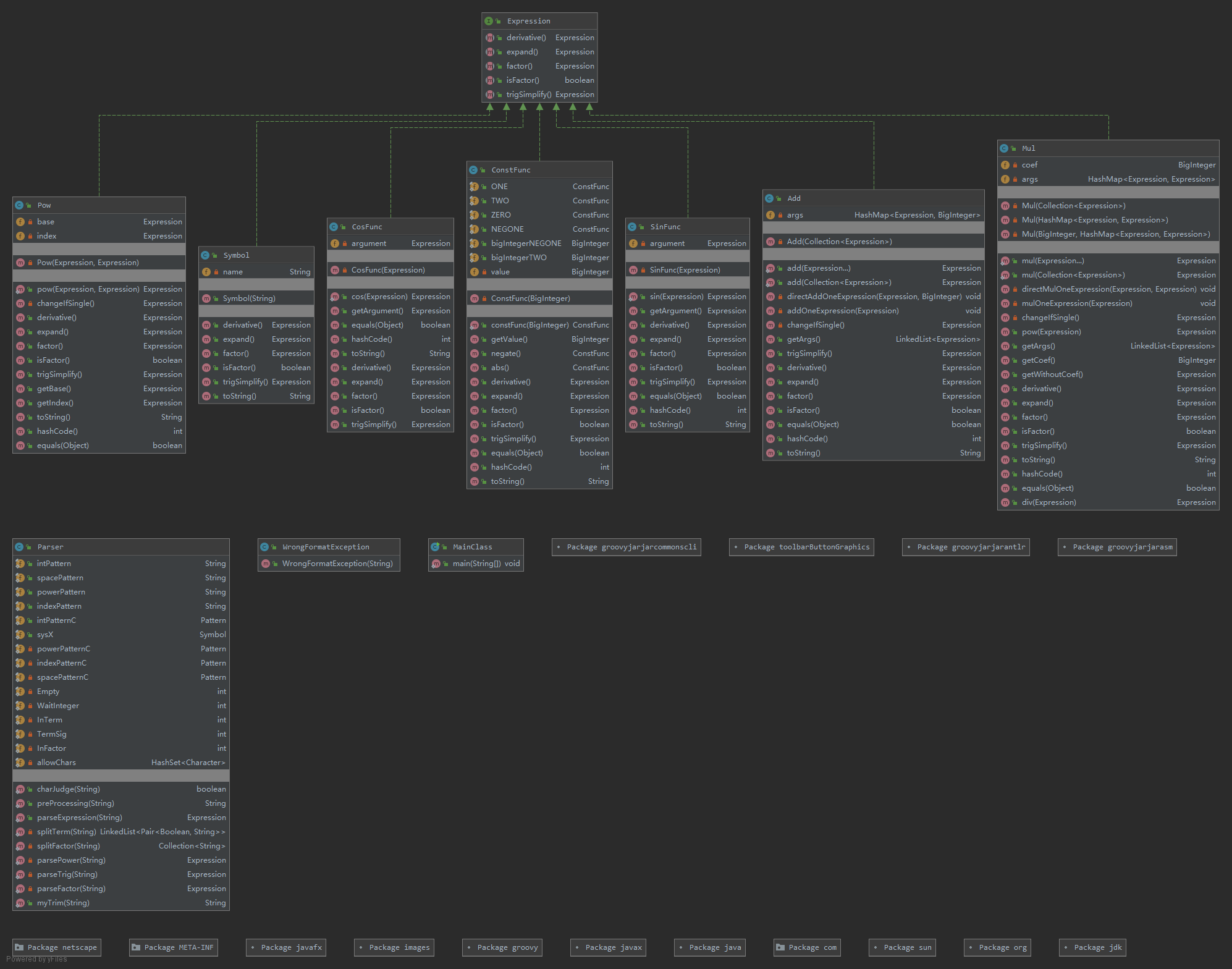
Task: Select the div(Expression) method in Mul
Action: 1048,502
